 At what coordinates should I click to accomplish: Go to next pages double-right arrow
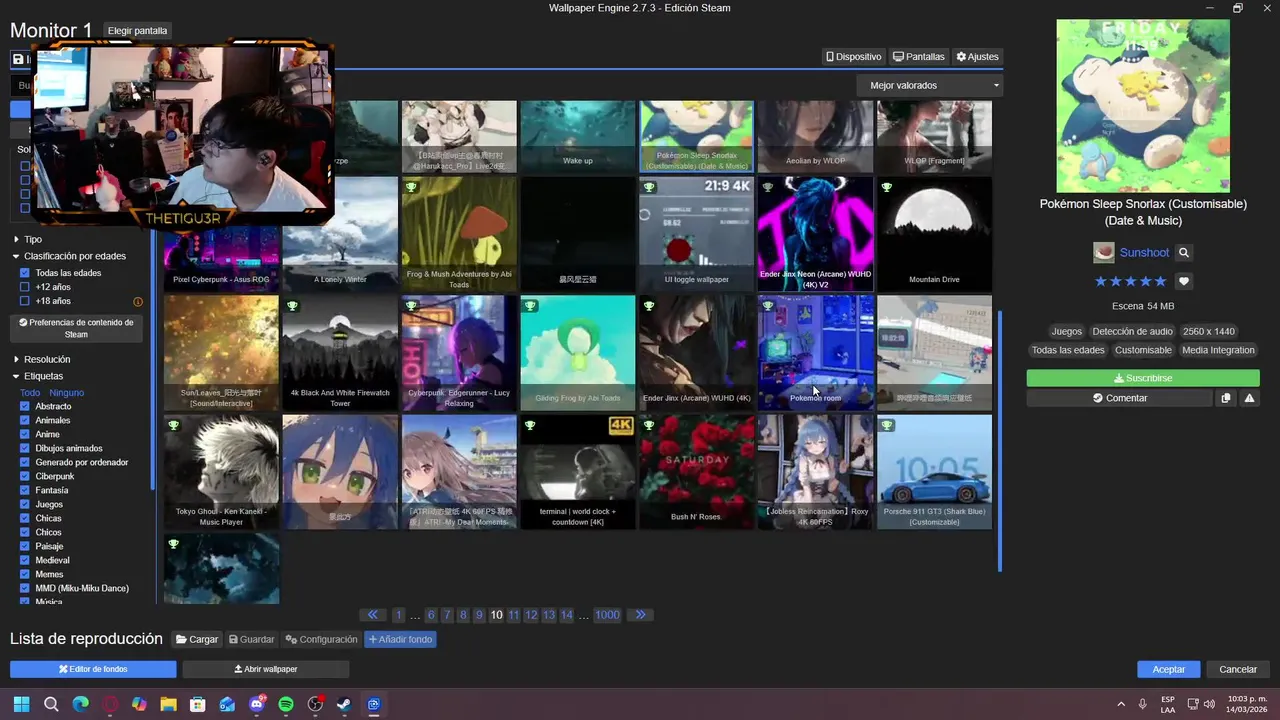click(641, 615)
